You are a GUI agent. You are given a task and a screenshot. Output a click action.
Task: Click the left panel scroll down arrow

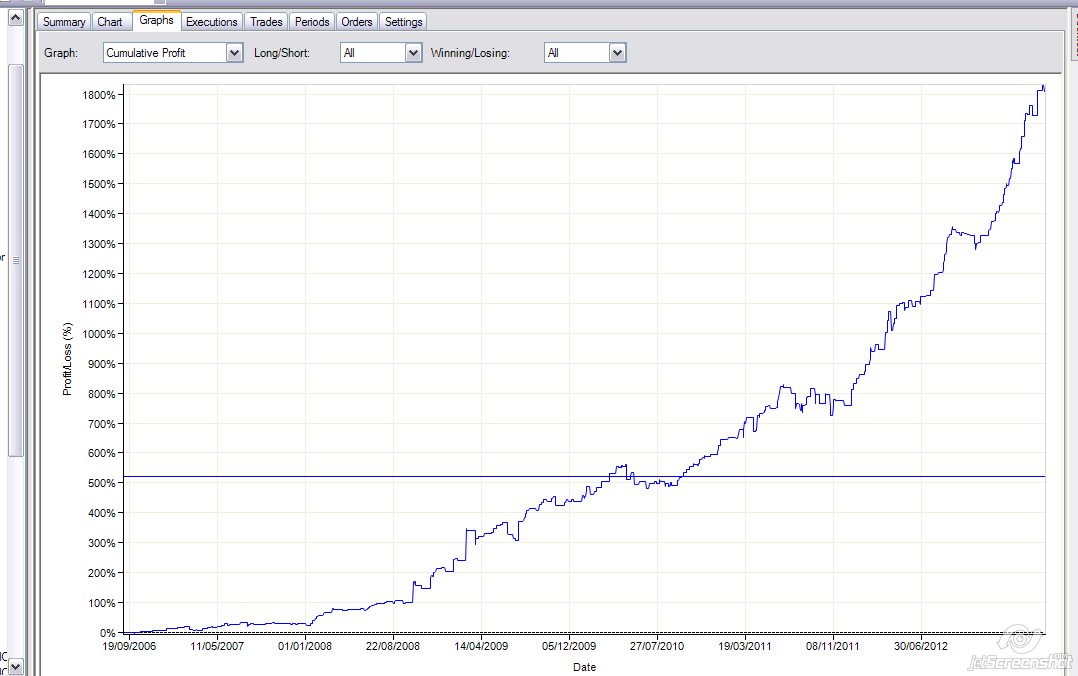coord(15,666)
